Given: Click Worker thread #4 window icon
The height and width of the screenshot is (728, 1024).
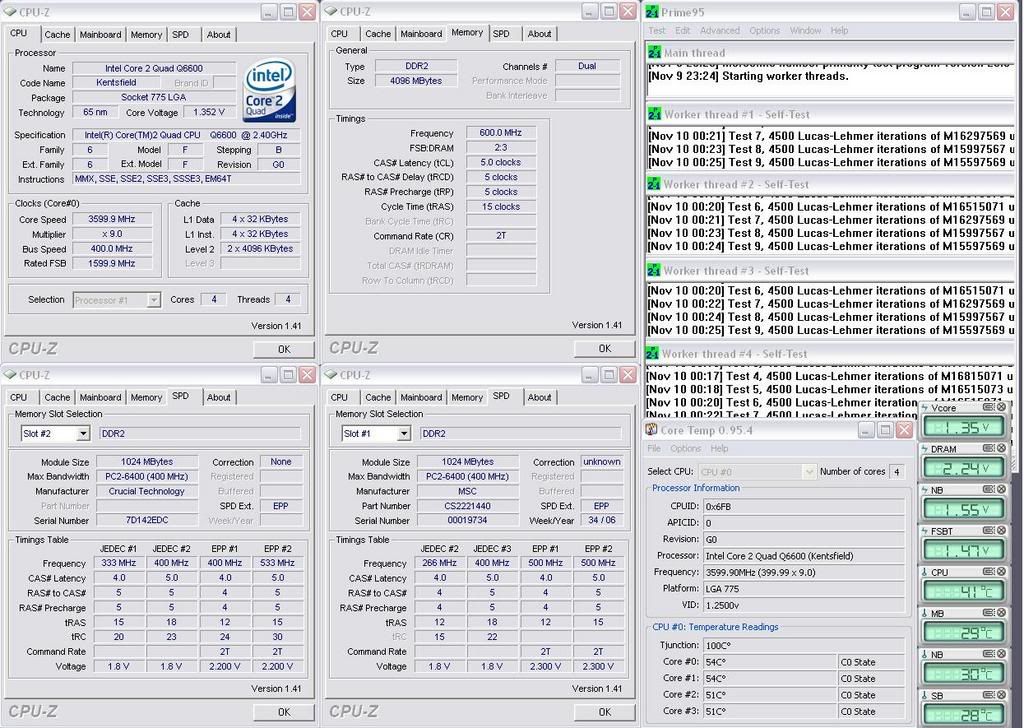Looking at the screenshot, I should coord(654,353).
